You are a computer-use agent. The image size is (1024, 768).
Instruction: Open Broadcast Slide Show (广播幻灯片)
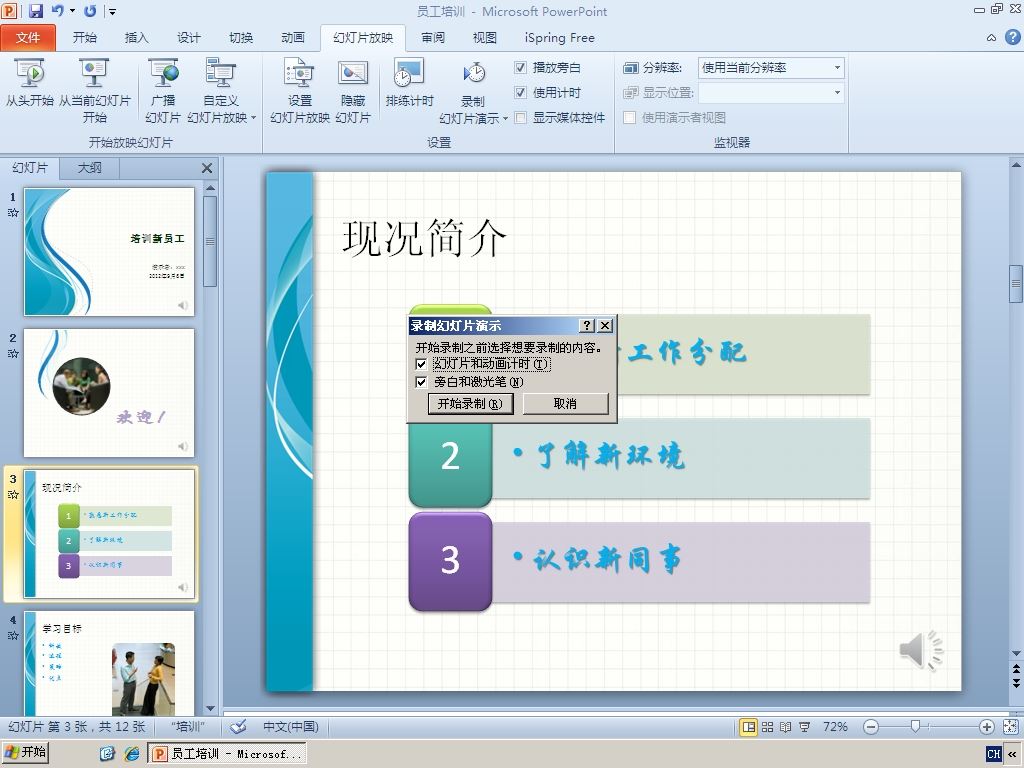163,90
